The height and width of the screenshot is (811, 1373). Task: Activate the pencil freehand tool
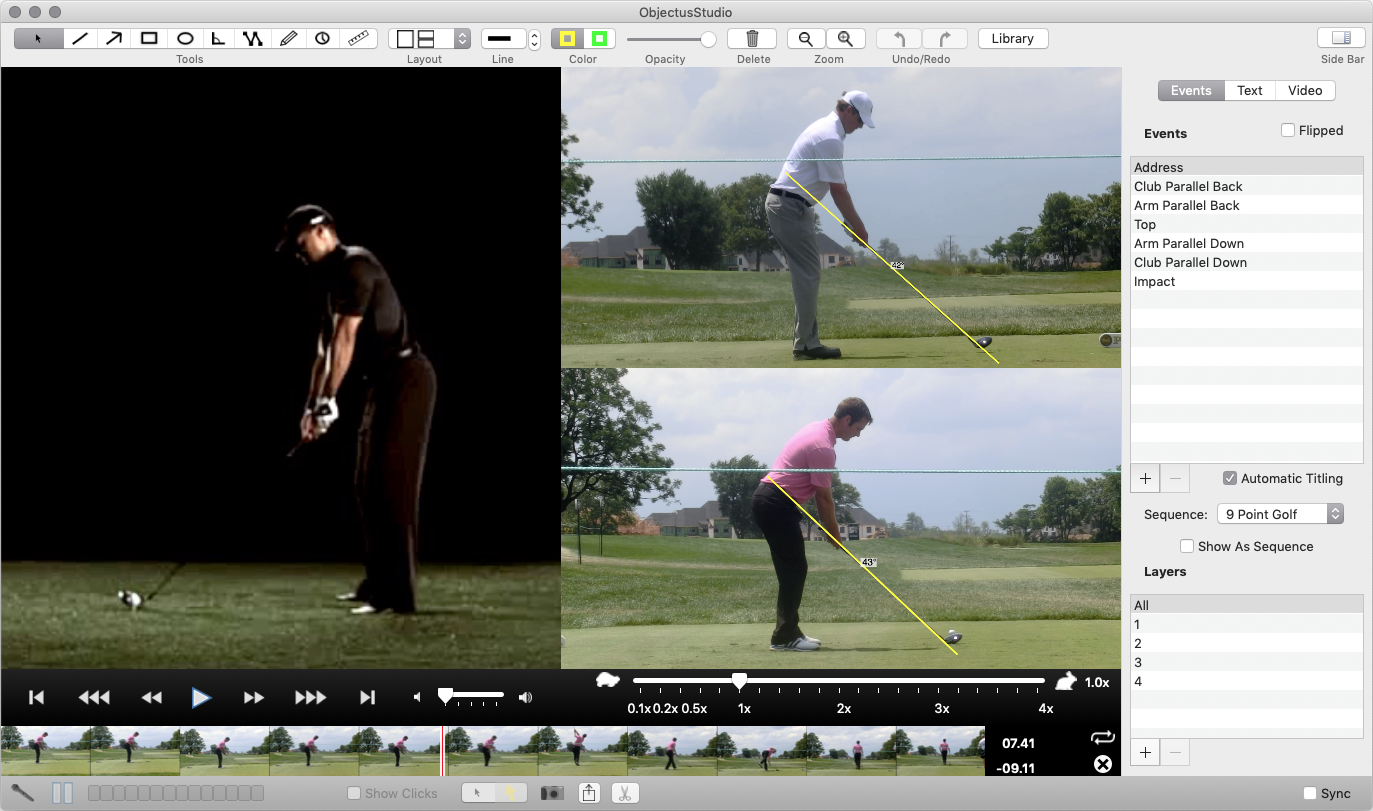[x=288, y=39]
